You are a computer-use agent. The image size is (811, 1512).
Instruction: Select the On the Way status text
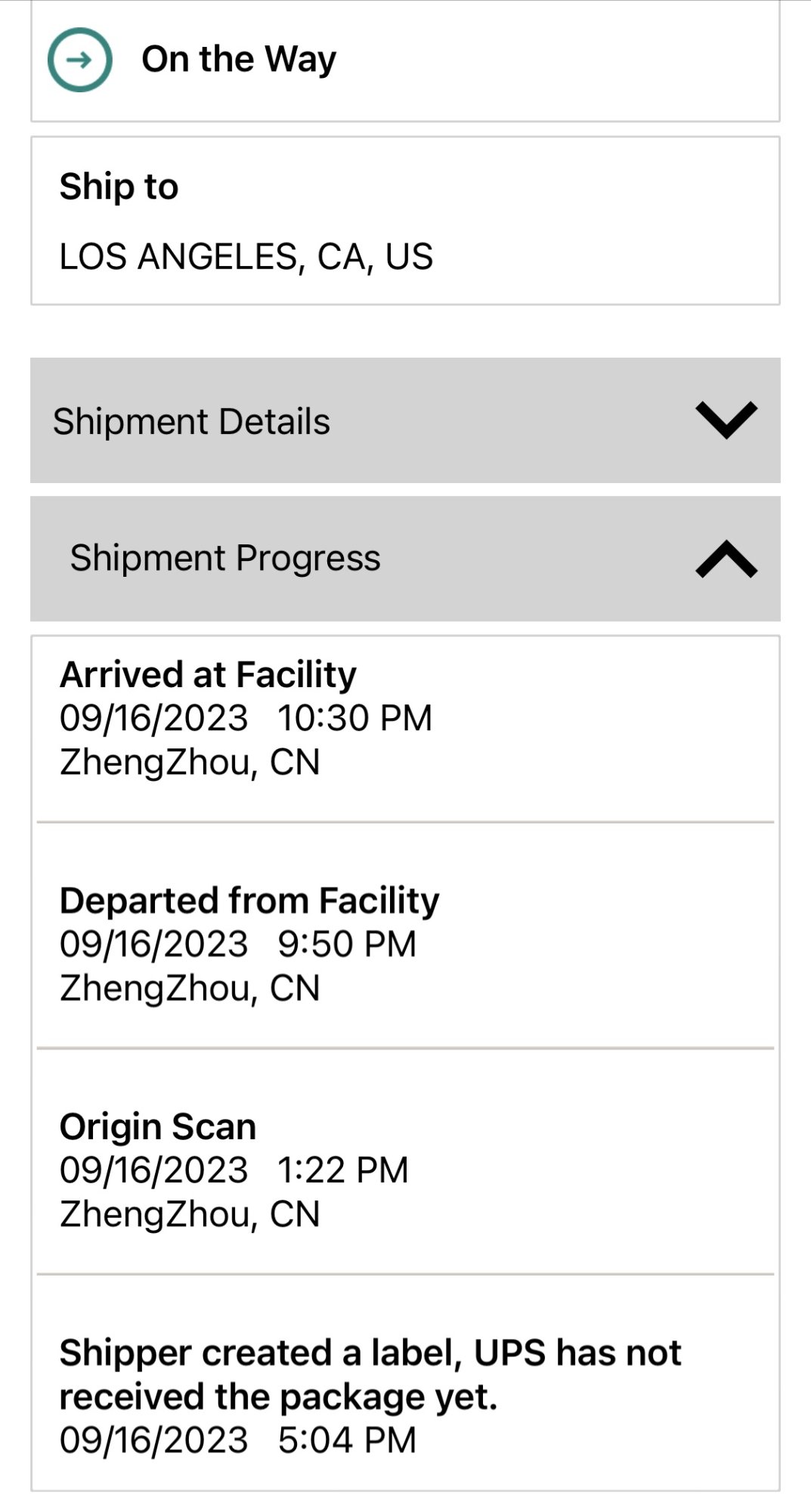tap(239, 59)
